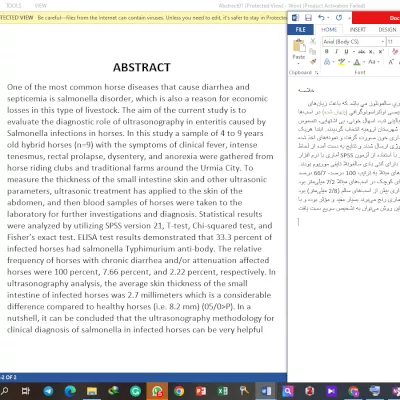
Task: Click the Cut scissors icon
Action: (x=313, y=41)
